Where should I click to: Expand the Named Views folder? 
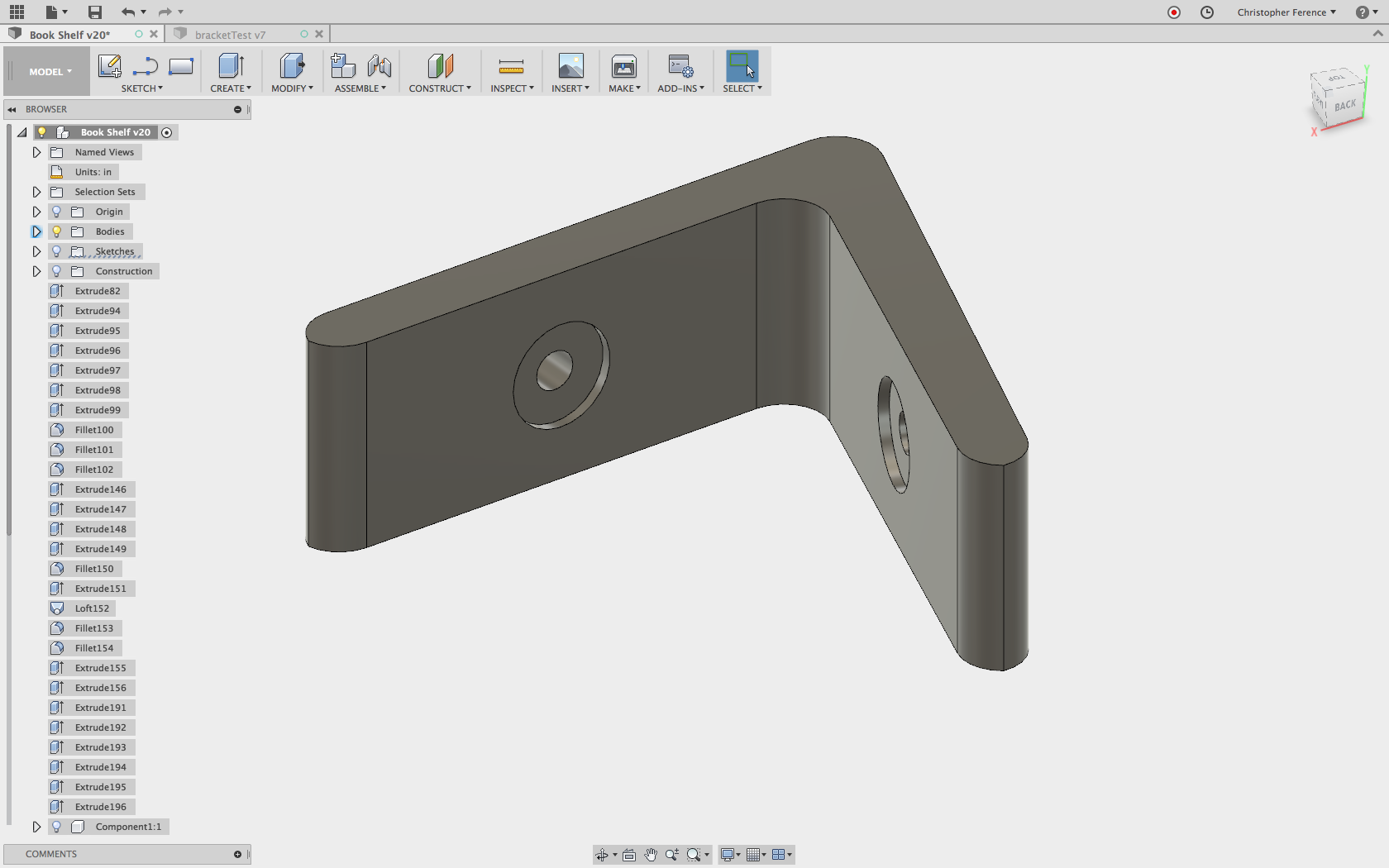click(36, 152)
